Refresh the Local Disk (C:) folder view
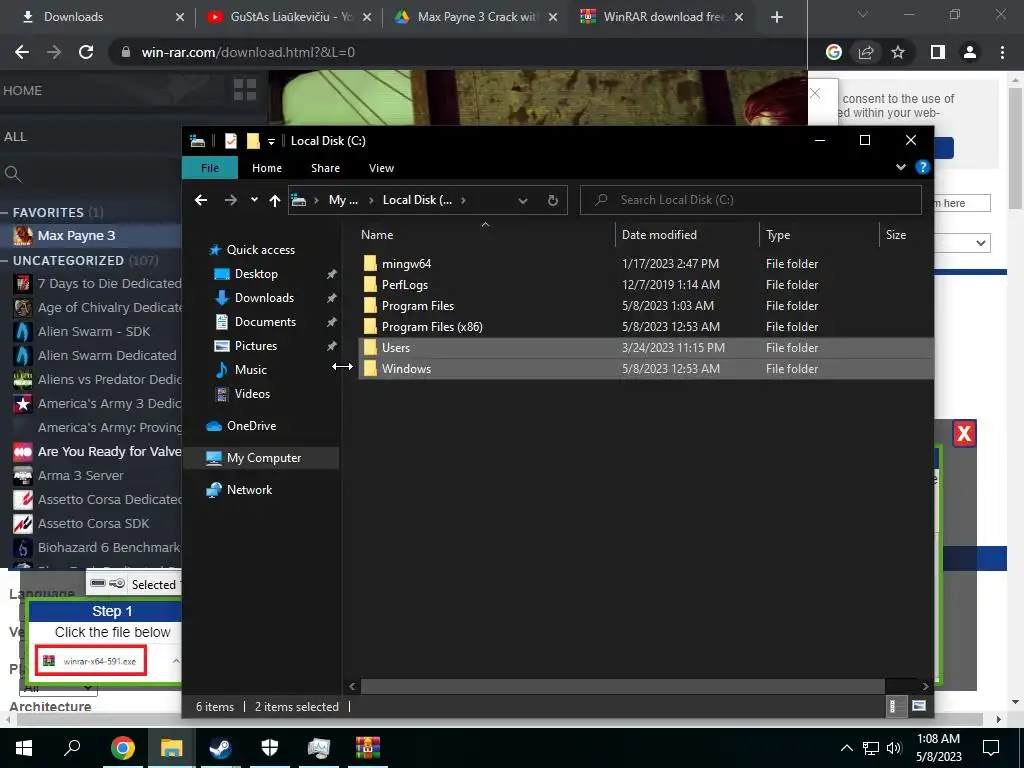The image size is (1024, 768). pos(552,200)
